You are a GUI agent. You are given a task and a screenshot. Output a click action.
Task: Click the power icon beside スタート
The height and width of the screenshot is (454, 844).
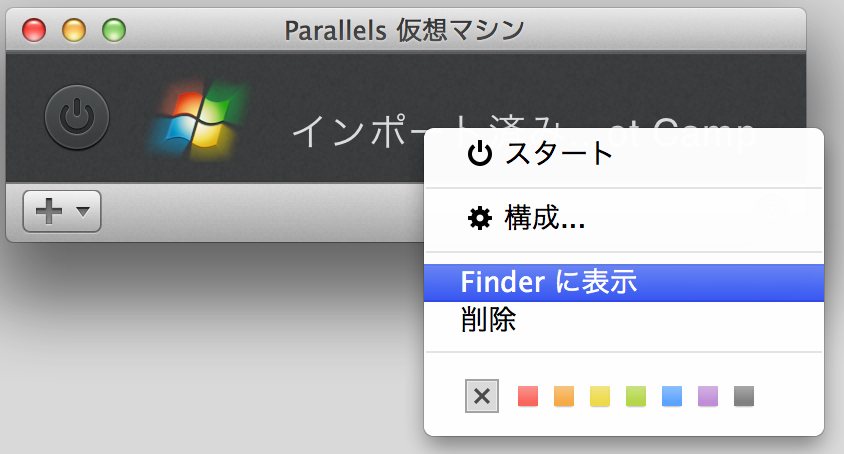[x=480, y=154]
